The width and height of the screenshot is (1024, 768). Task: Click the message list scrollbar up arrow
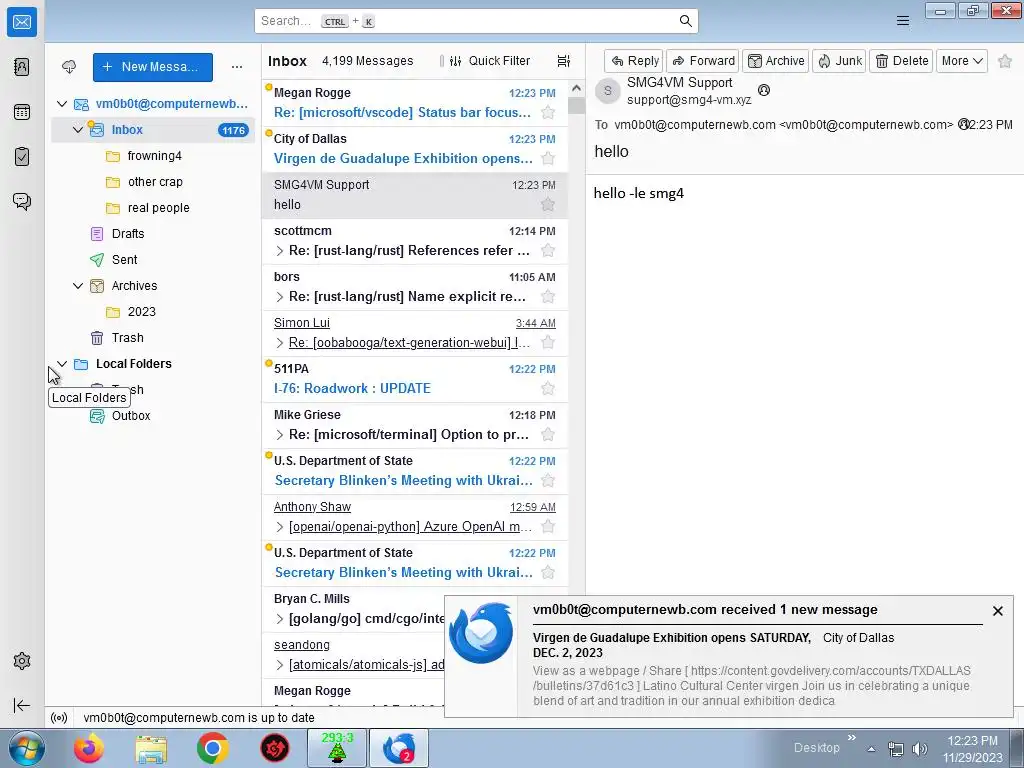click(576, 88)
